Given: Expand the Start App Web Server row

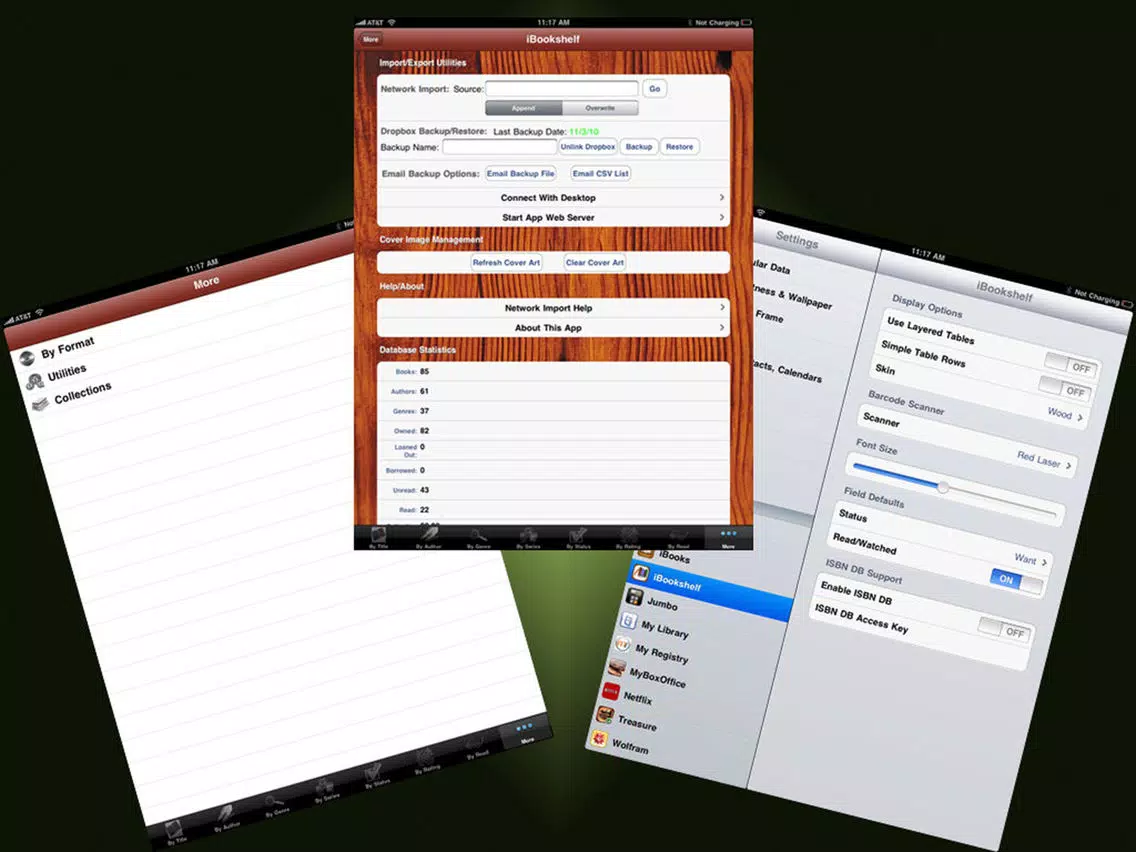Looking at the screenshot, I should click(x=553, y=217).
